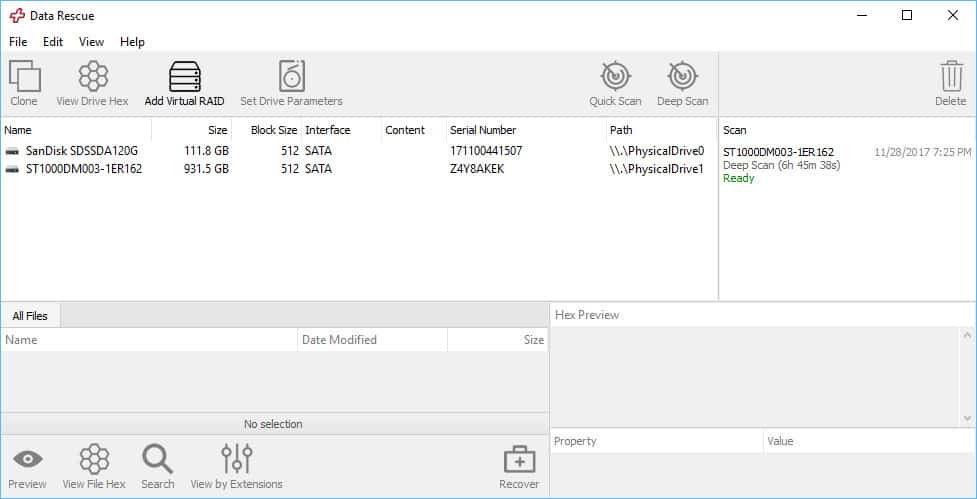Open the Edit menu

point(53,42)
